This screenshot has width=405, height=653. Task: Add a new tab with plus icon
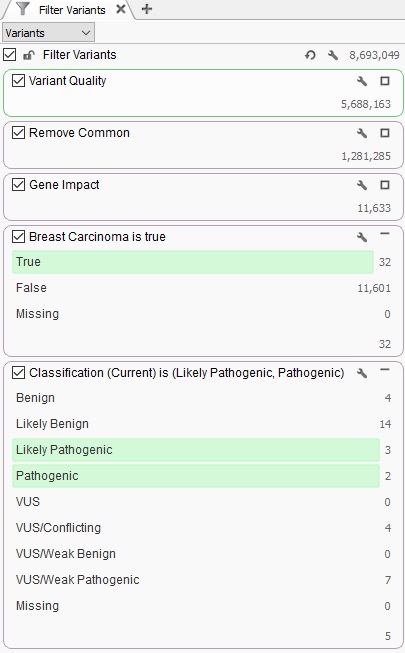point(147,9)
